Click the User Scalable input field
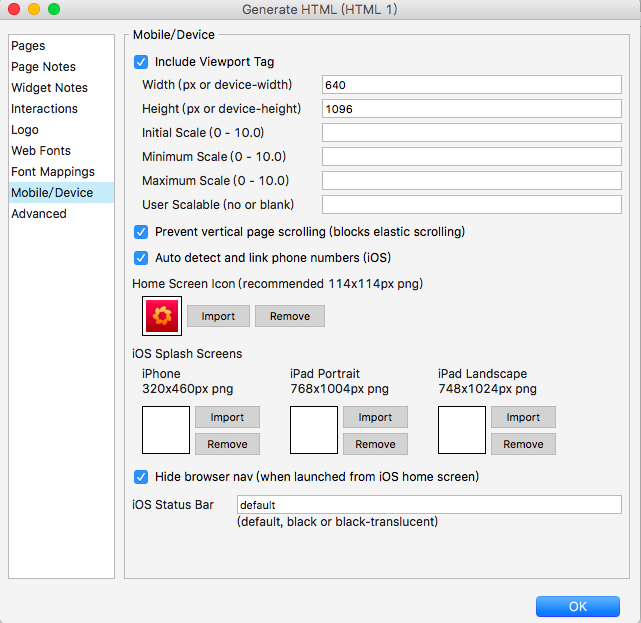 472,204
